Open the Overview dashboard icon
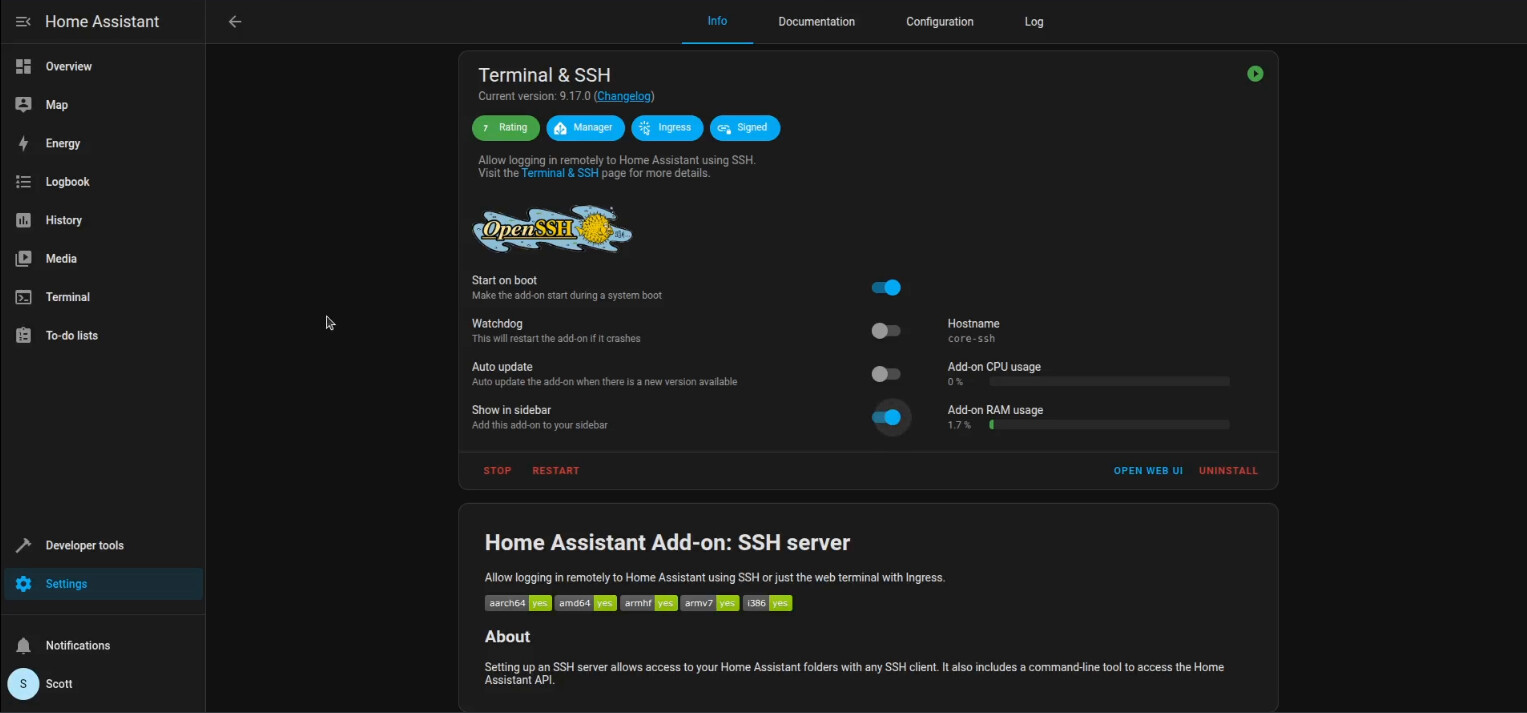The image size is (1527, 713). [23, 67]
